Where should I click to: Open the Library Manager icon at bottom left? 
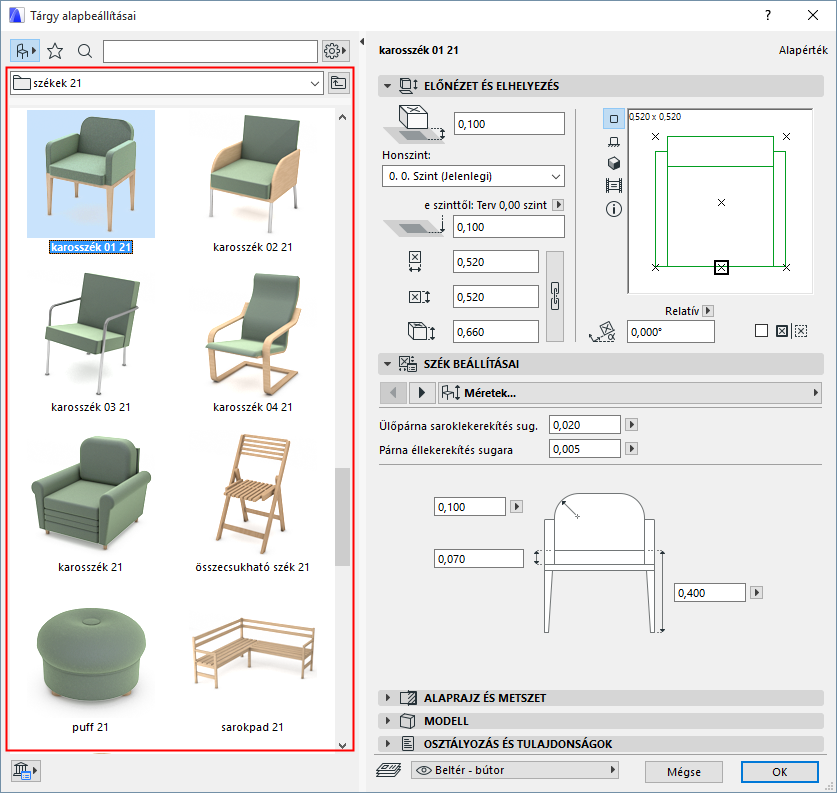[25, 770]
